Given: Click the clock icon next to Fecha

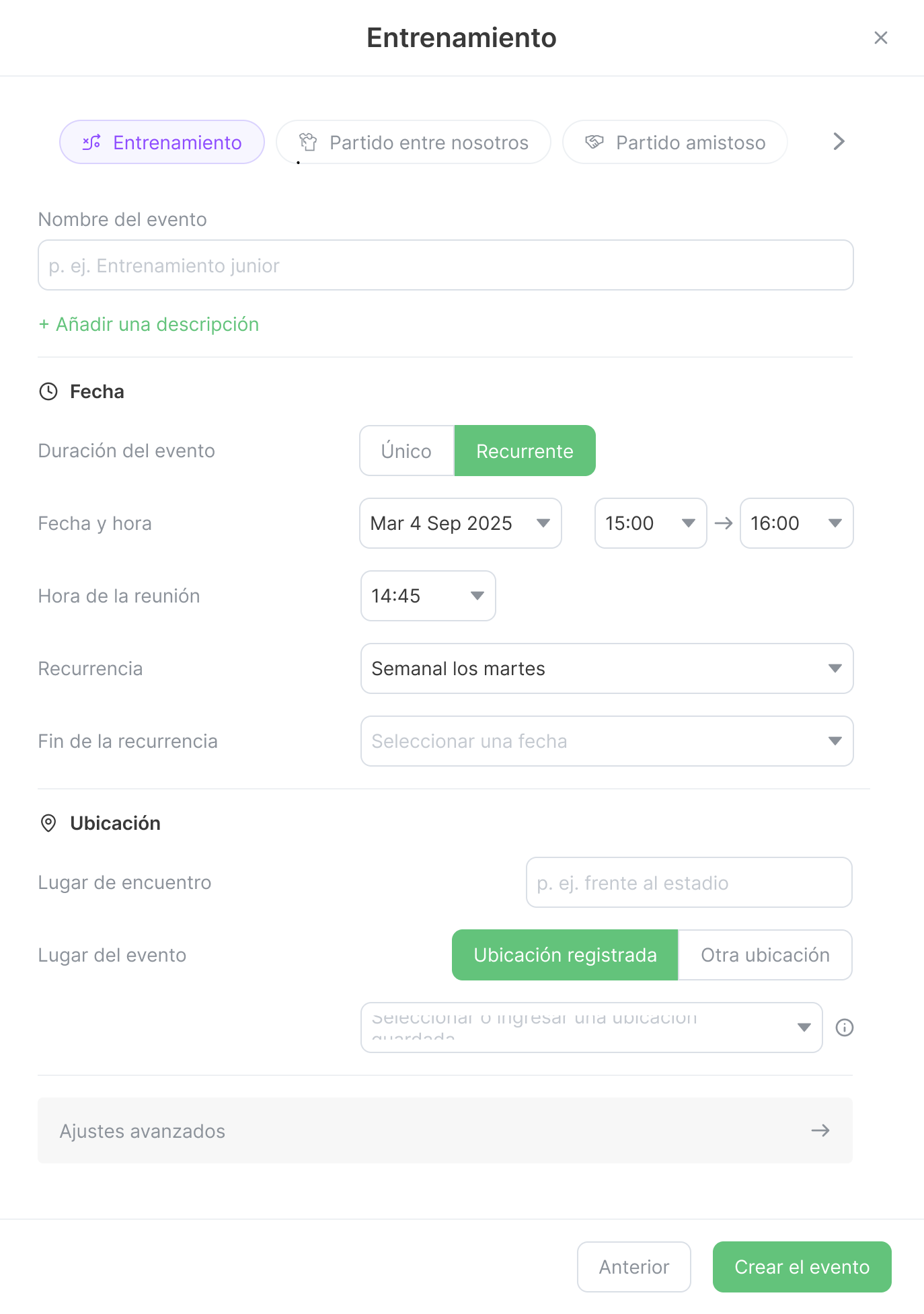Looking at the screenshot, I should pyautogui.click(x=48, y=391).
